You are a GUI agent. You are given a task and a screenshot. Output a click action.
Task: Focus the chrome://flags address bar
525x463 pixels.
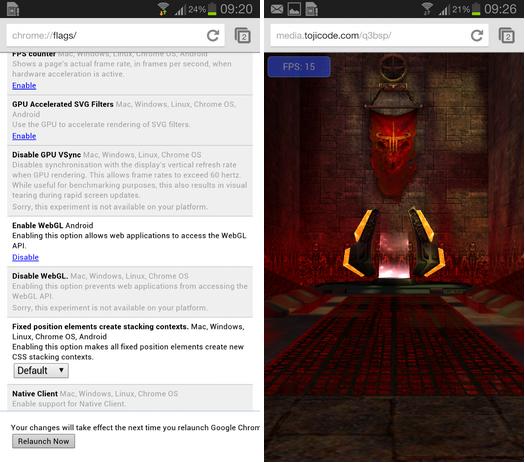[x=104, y=35]
